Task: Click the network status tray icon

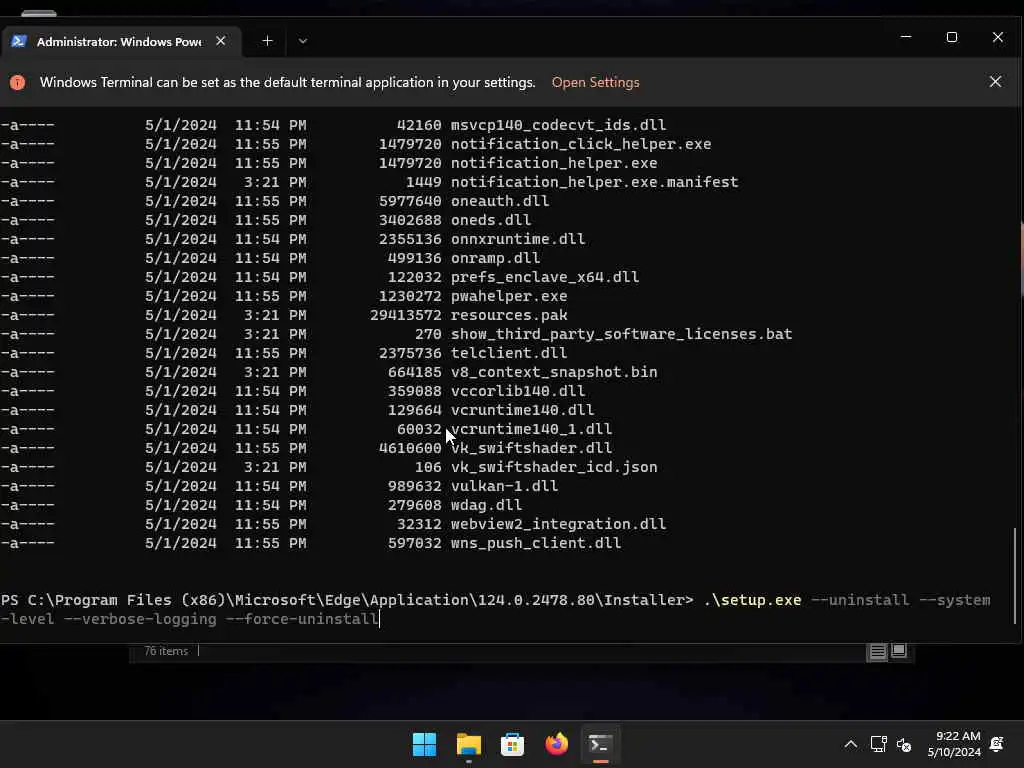Action: tap(878, 744)
